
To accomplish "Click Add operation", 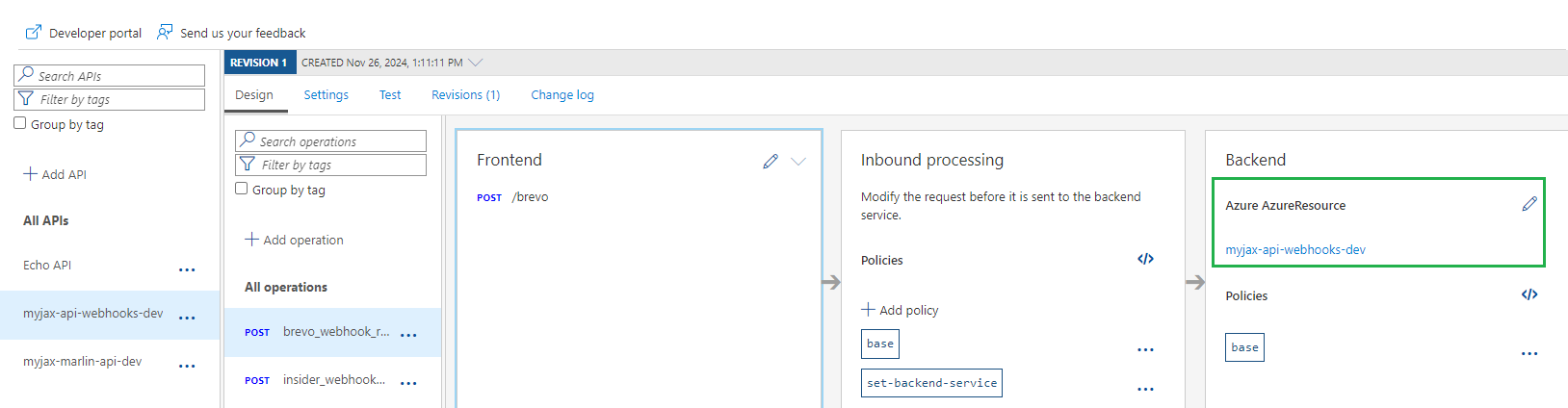I will 294,240.
